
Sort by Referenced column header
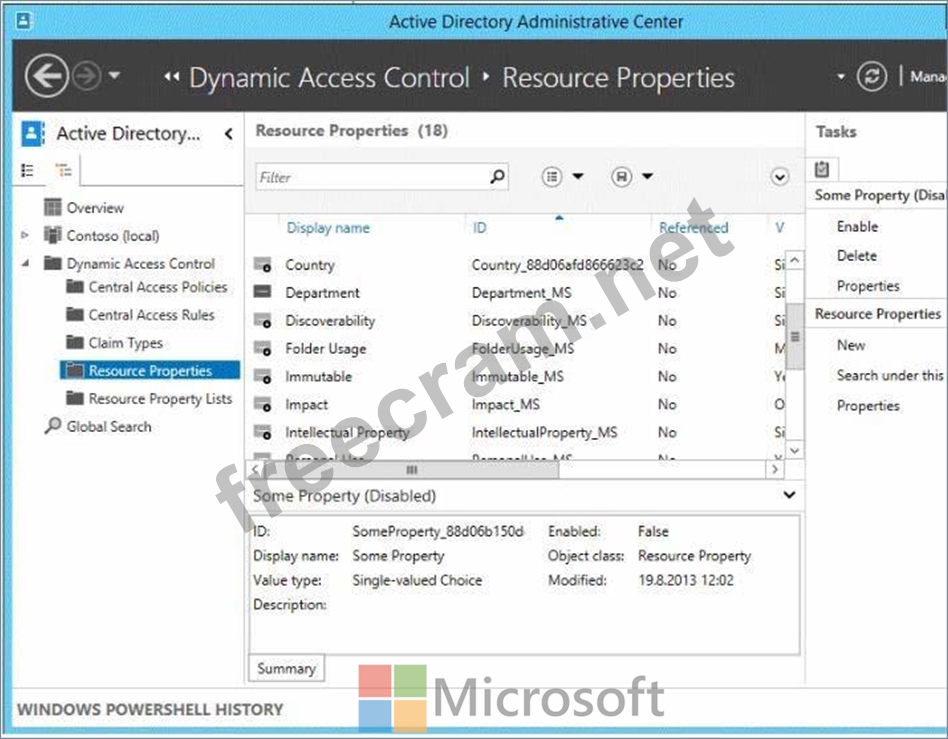click(x=693, y=228)
